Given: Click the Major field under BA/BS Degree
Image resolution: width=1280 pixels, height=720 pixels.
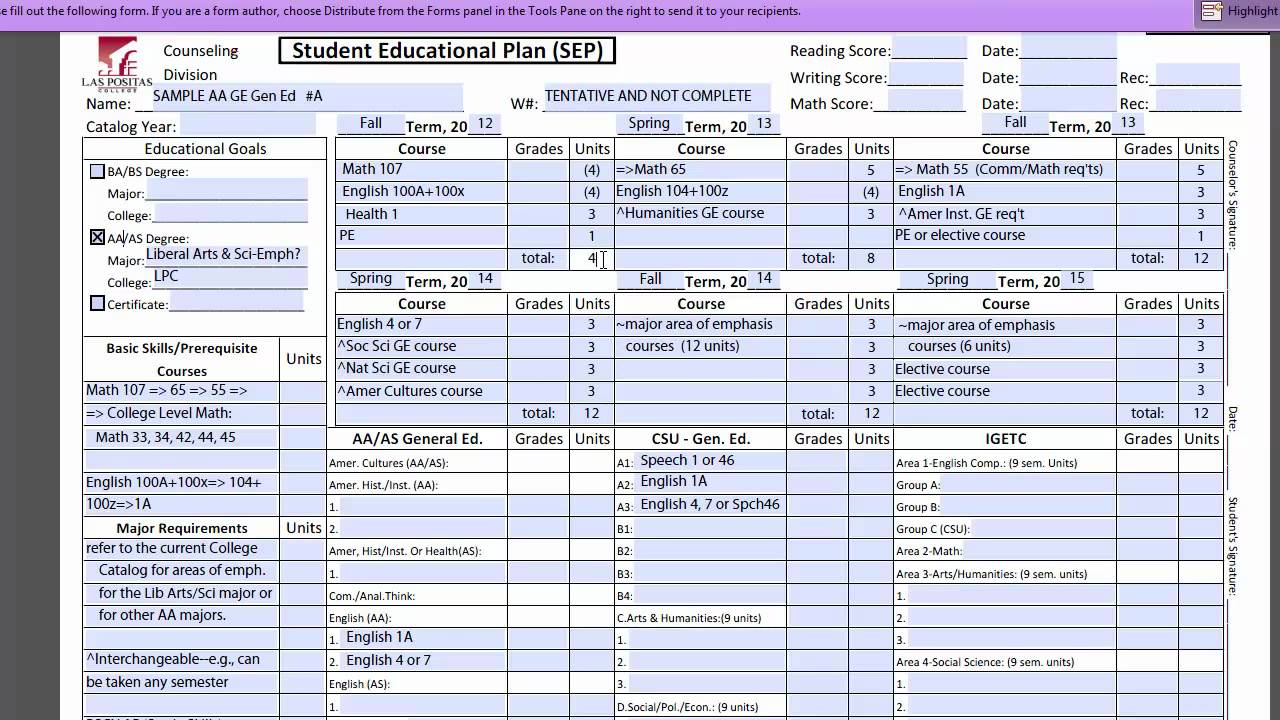Looking at the screenshot, I should [x=227, y=191].
